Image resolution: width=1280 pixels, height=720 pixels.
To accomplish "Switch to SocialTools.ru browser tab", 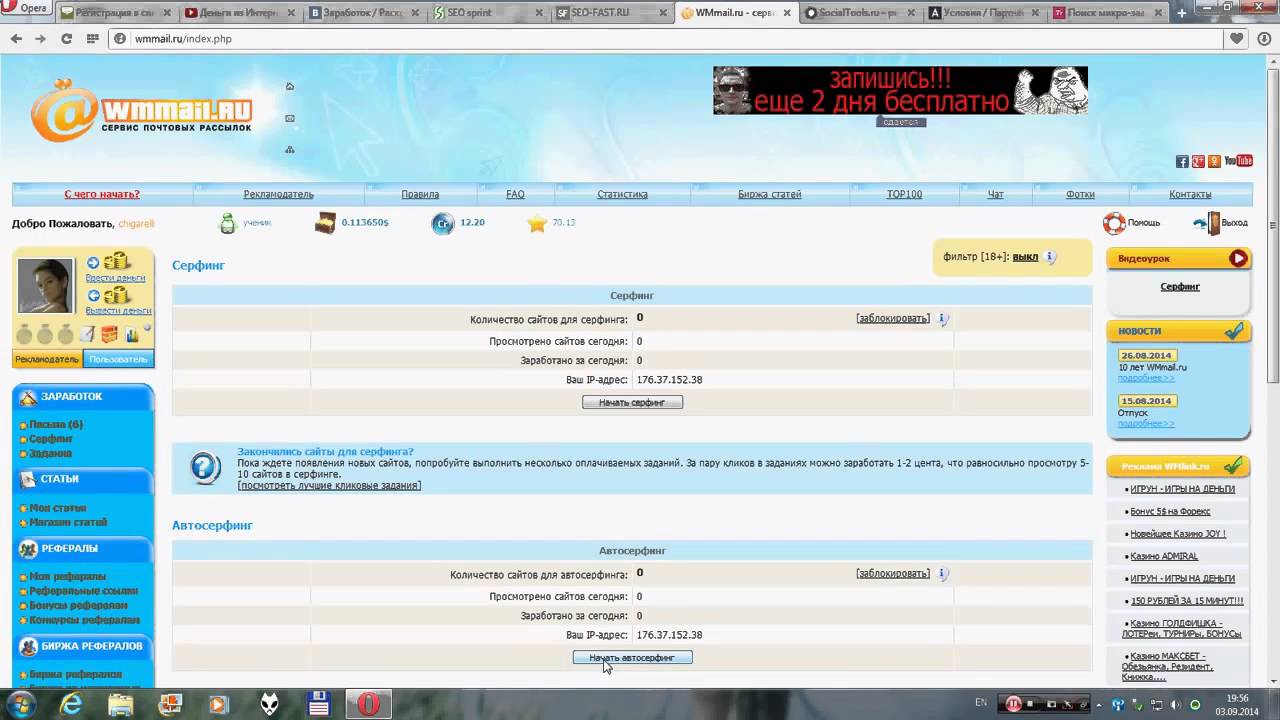I will tap(857, 13).
